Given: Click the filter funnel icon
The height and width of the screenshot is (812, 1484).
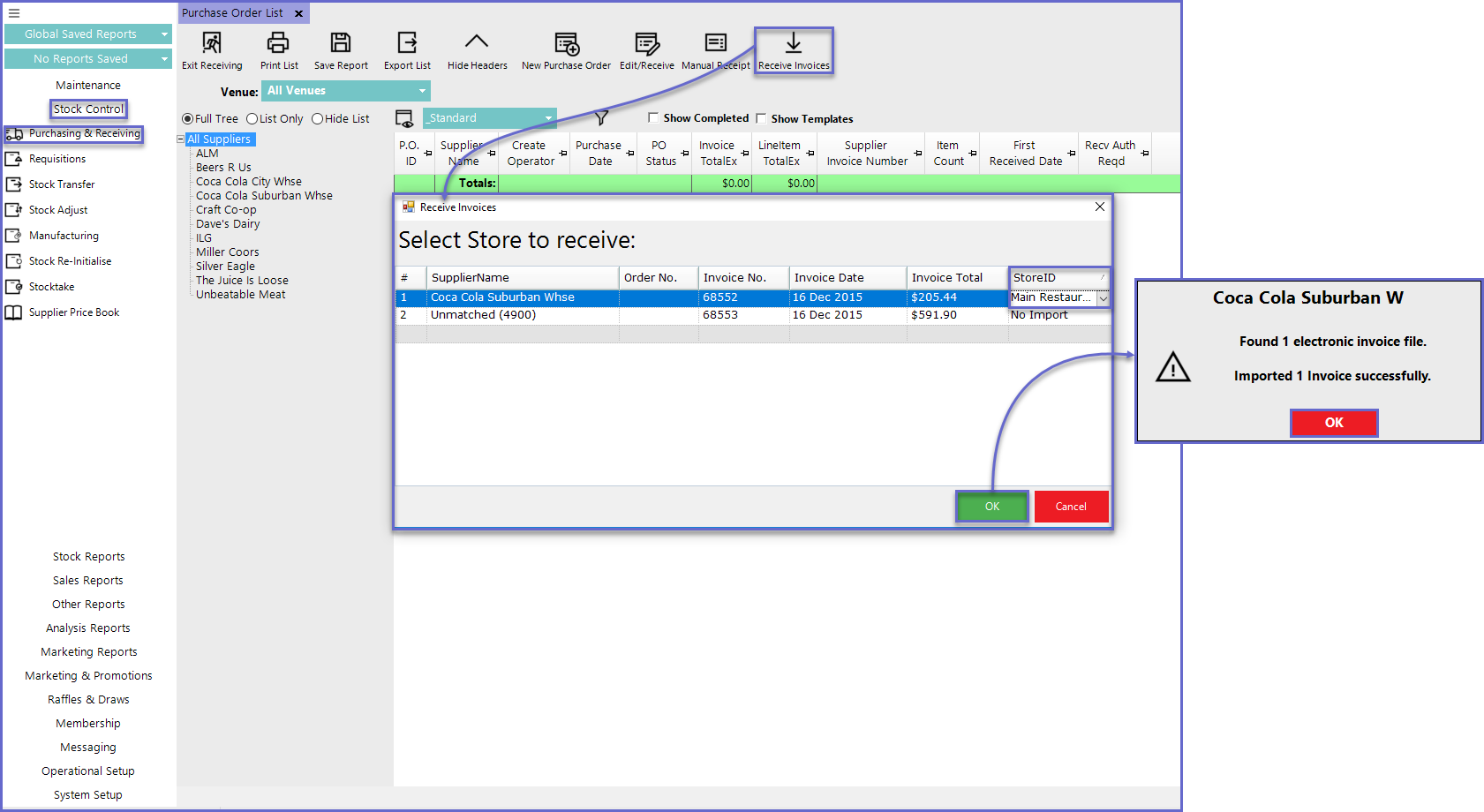Looking at the screenshot, I should (601, 118).
